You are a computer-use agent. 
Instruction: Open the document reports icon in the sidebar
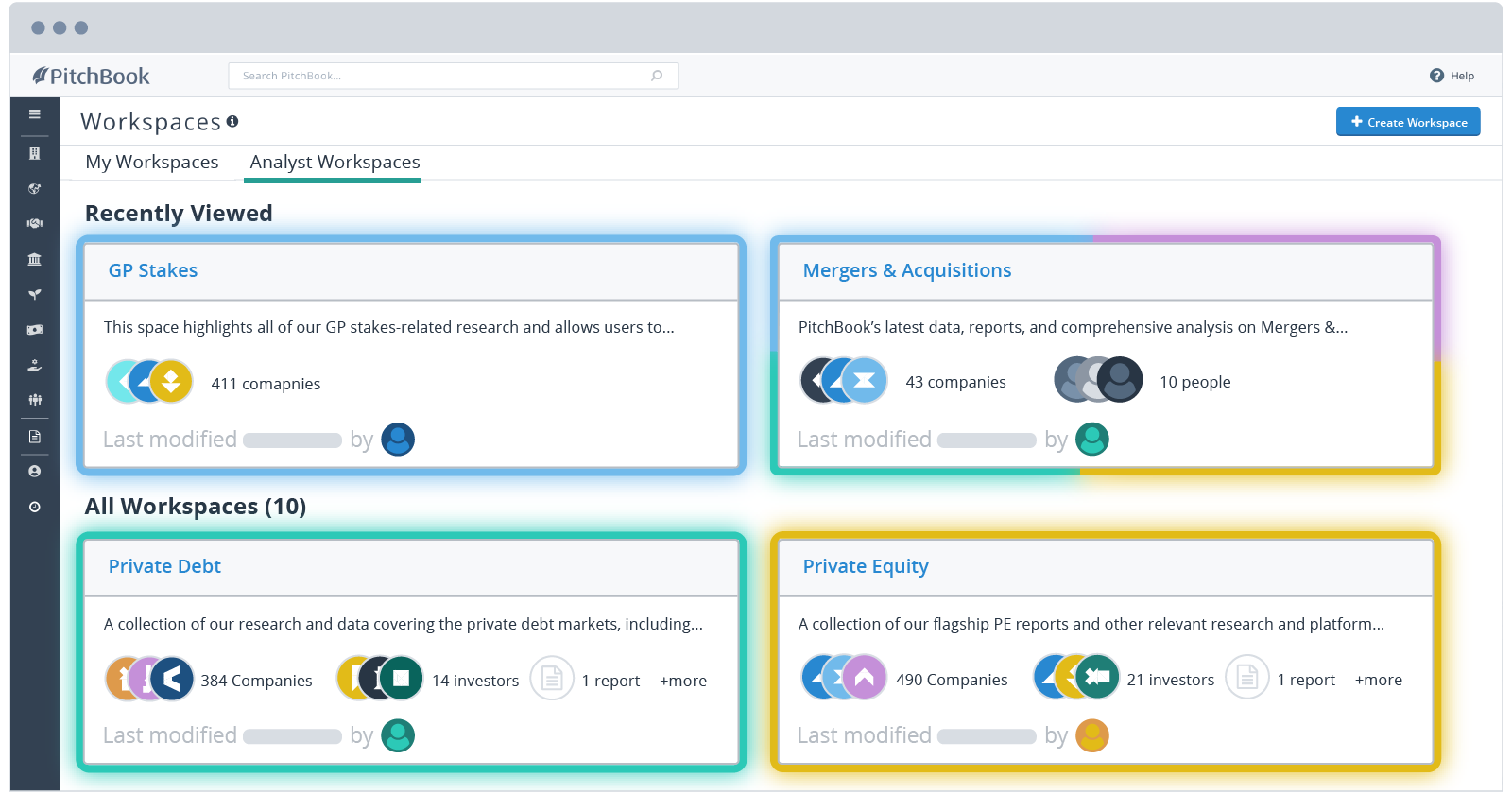(35, 437)
